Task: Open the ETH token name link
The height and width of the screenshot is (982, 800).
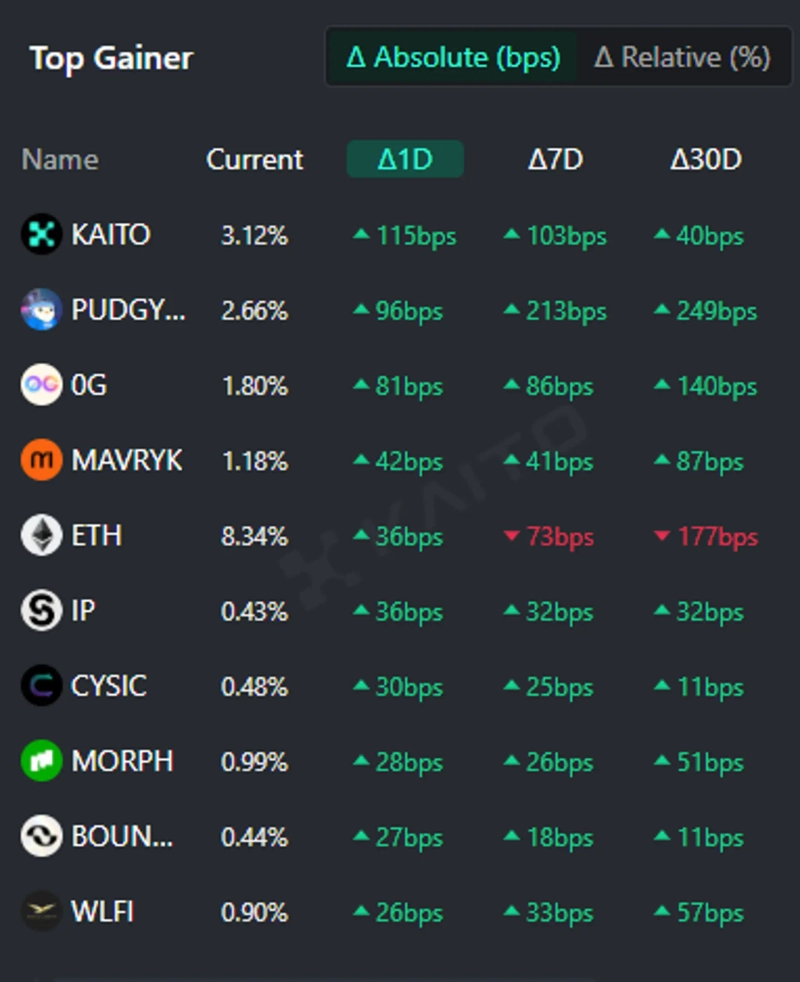Action: tap(96, 535)
